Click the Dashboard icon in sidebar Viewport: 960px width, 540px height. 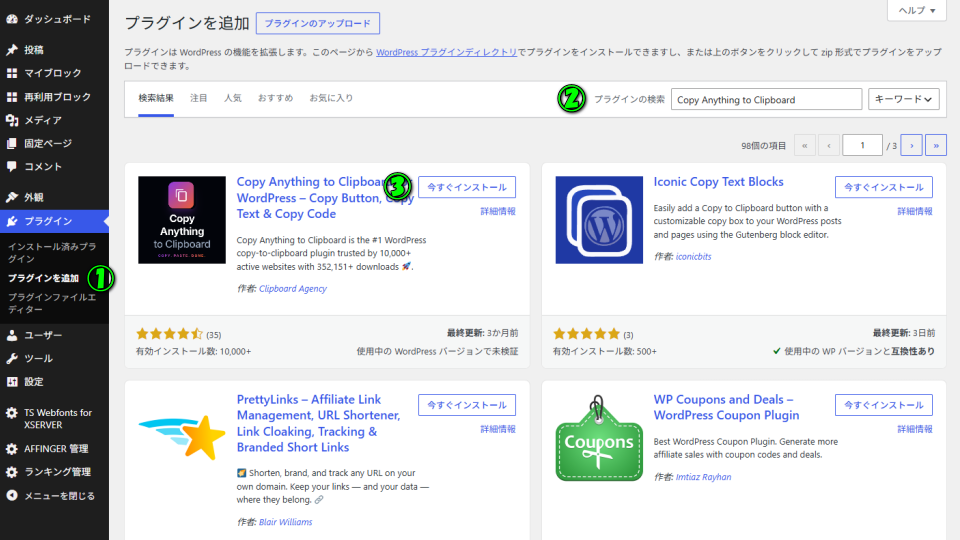pyautogui.click(x=12, y=19)
